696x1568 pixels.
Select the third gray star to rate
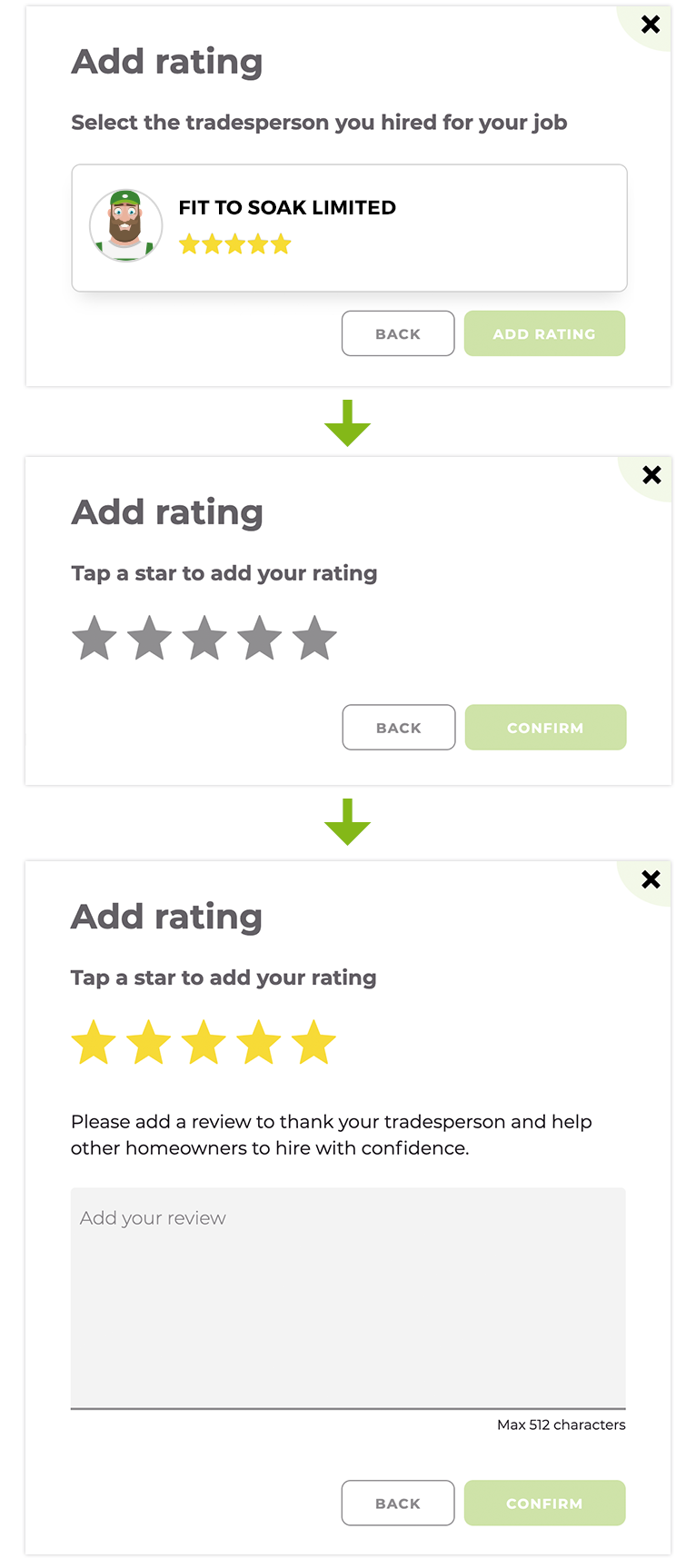click(x=204, y=638)
